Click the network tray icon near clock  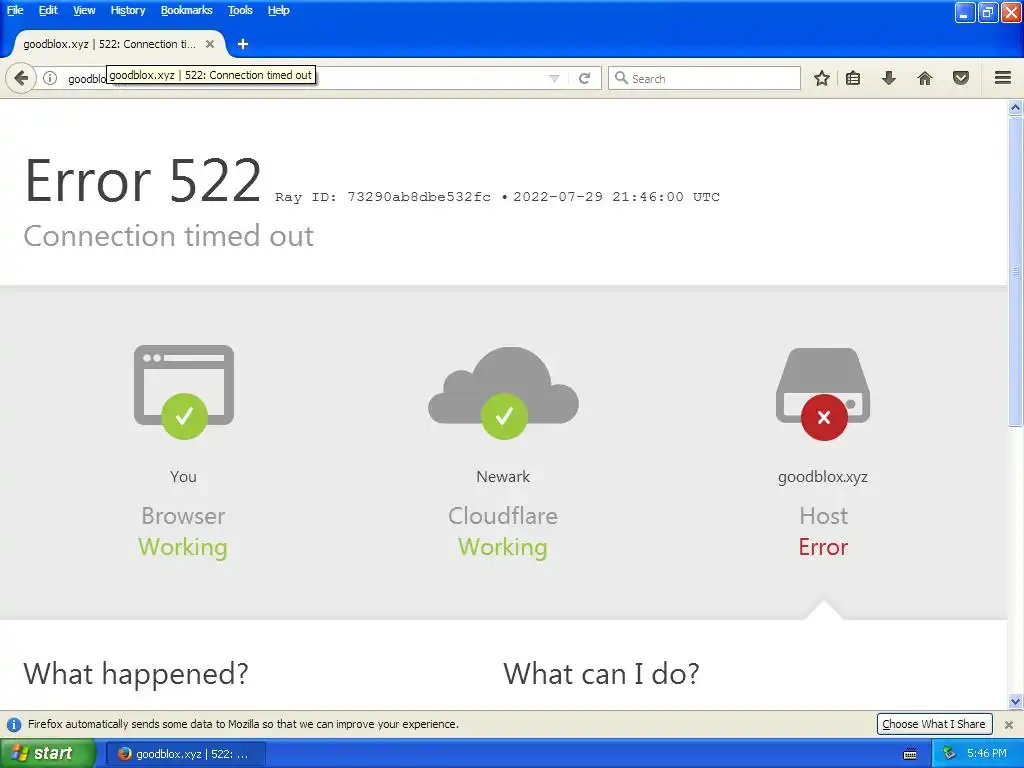949,754
